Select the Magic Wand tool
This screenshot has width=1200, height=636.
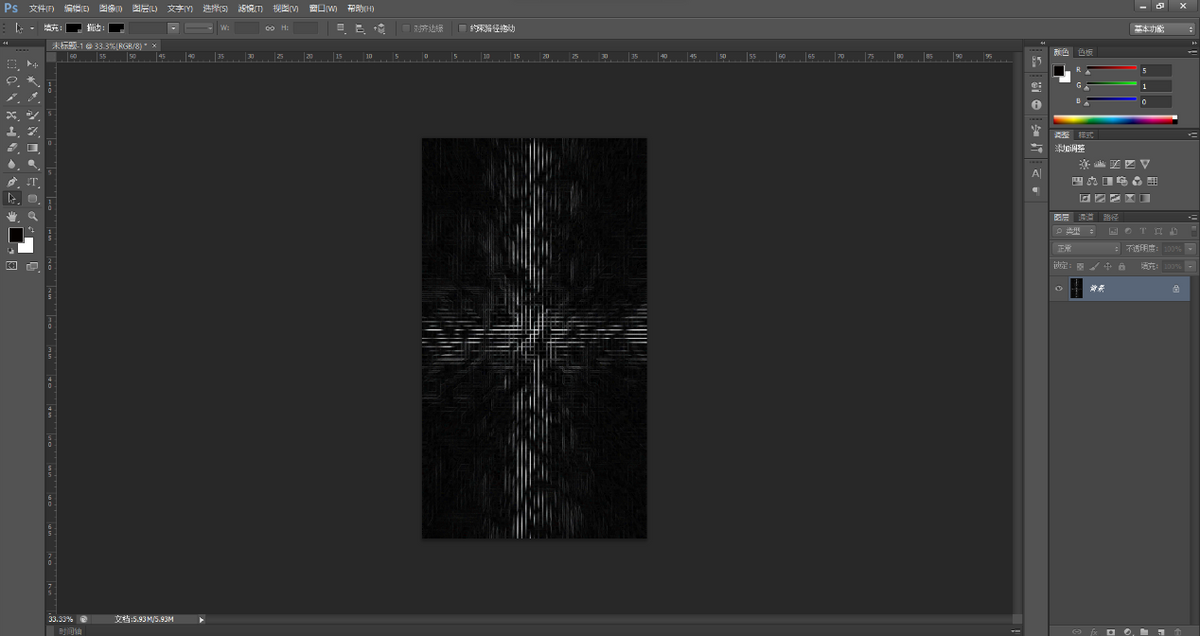tap(33, 81)
